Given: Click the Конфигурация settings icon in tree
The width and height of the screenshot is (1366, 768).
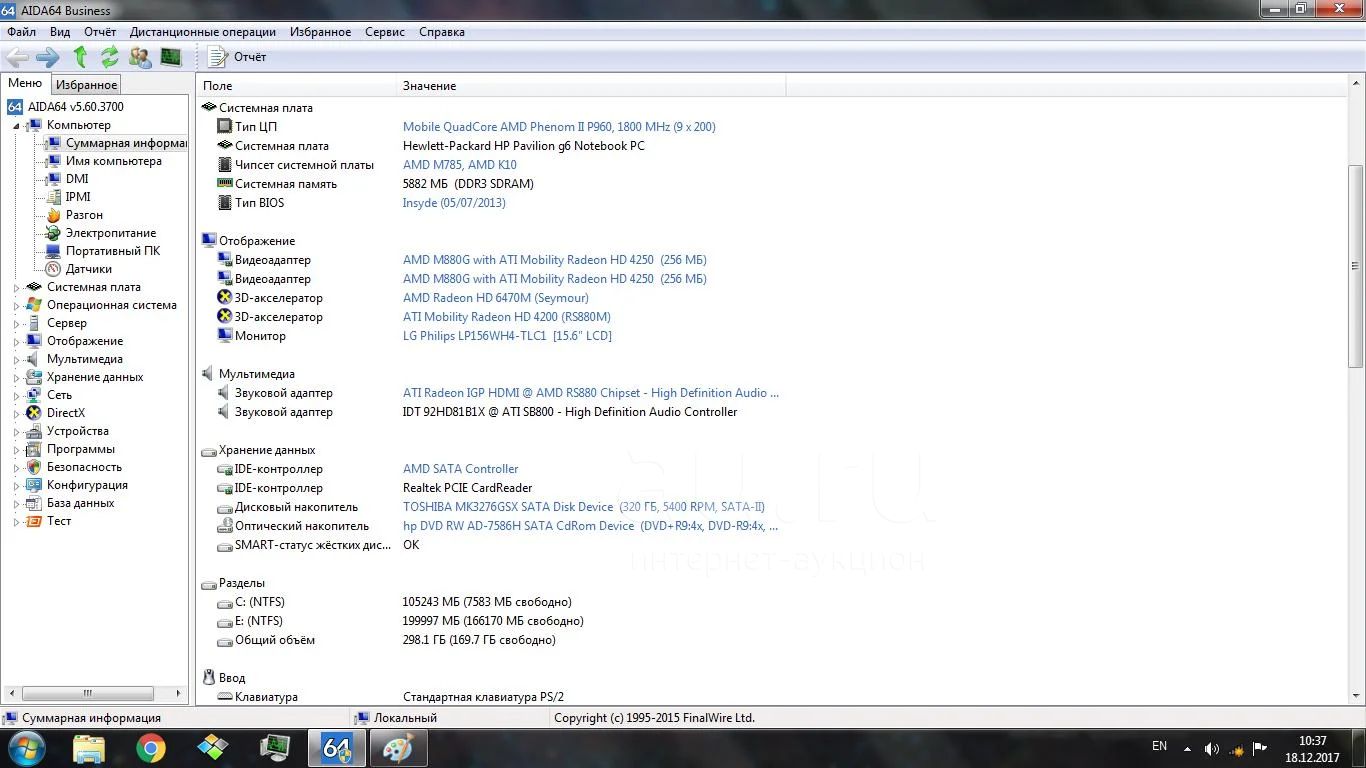Looking at the screenshot, I should (x=34, y=485).
